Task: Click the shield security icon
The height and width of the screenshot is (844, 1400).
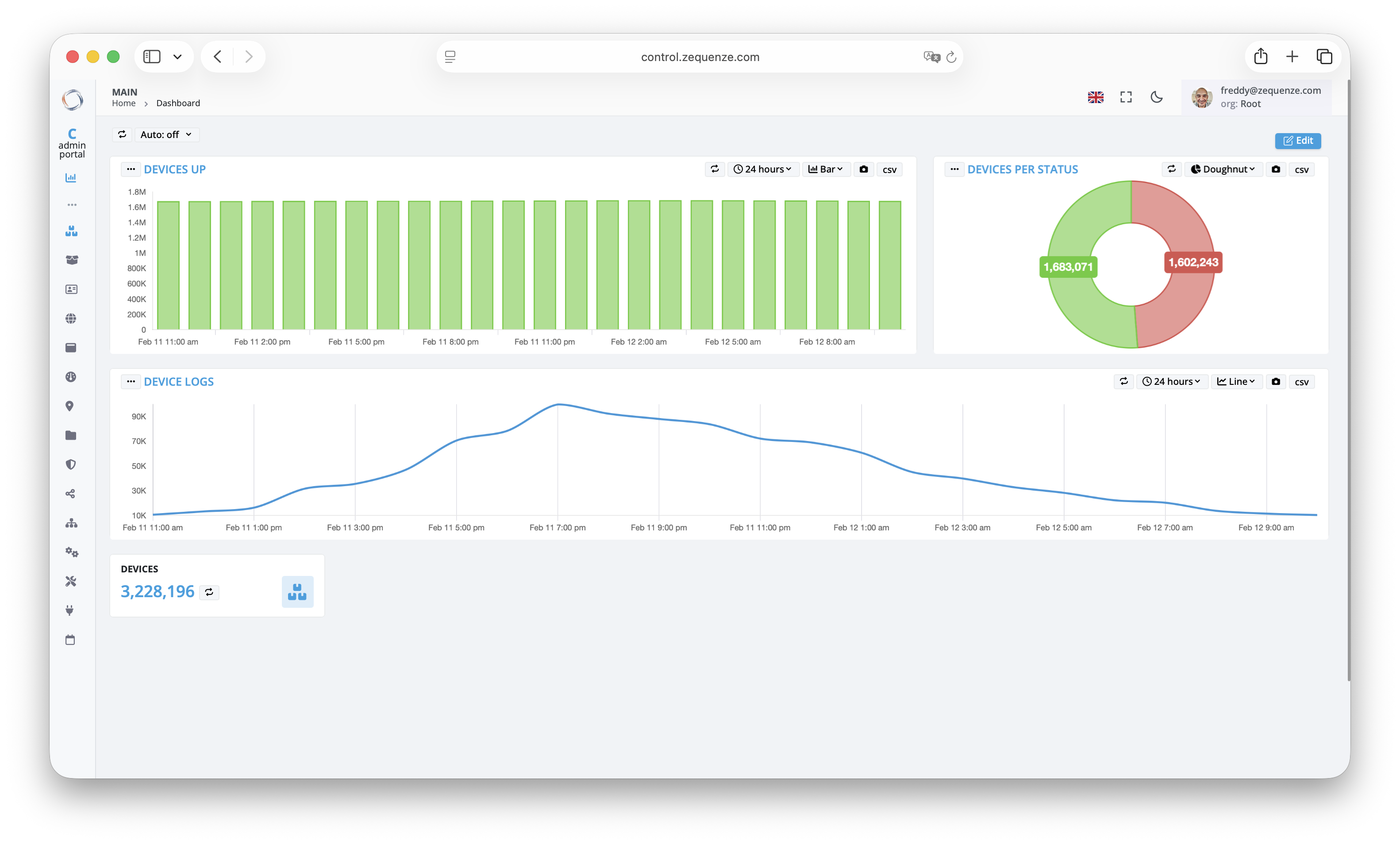Action: tap(71, 464)
